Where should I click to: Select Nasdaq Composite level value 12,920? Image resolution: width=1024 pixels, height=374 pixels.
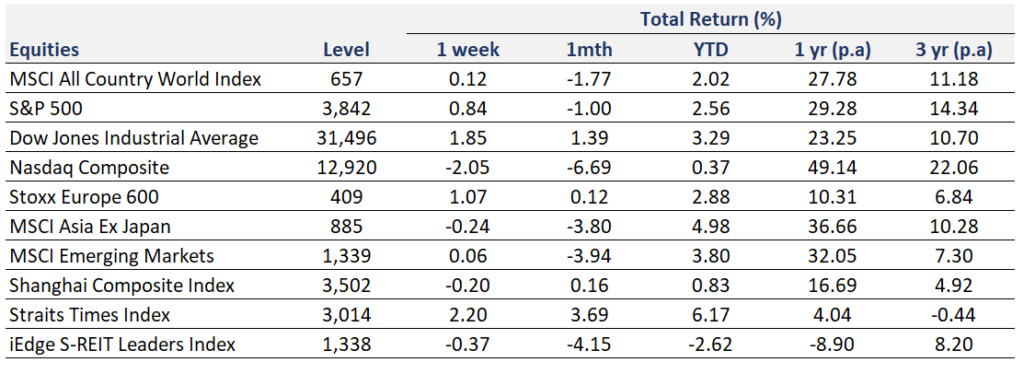[346, 168]
